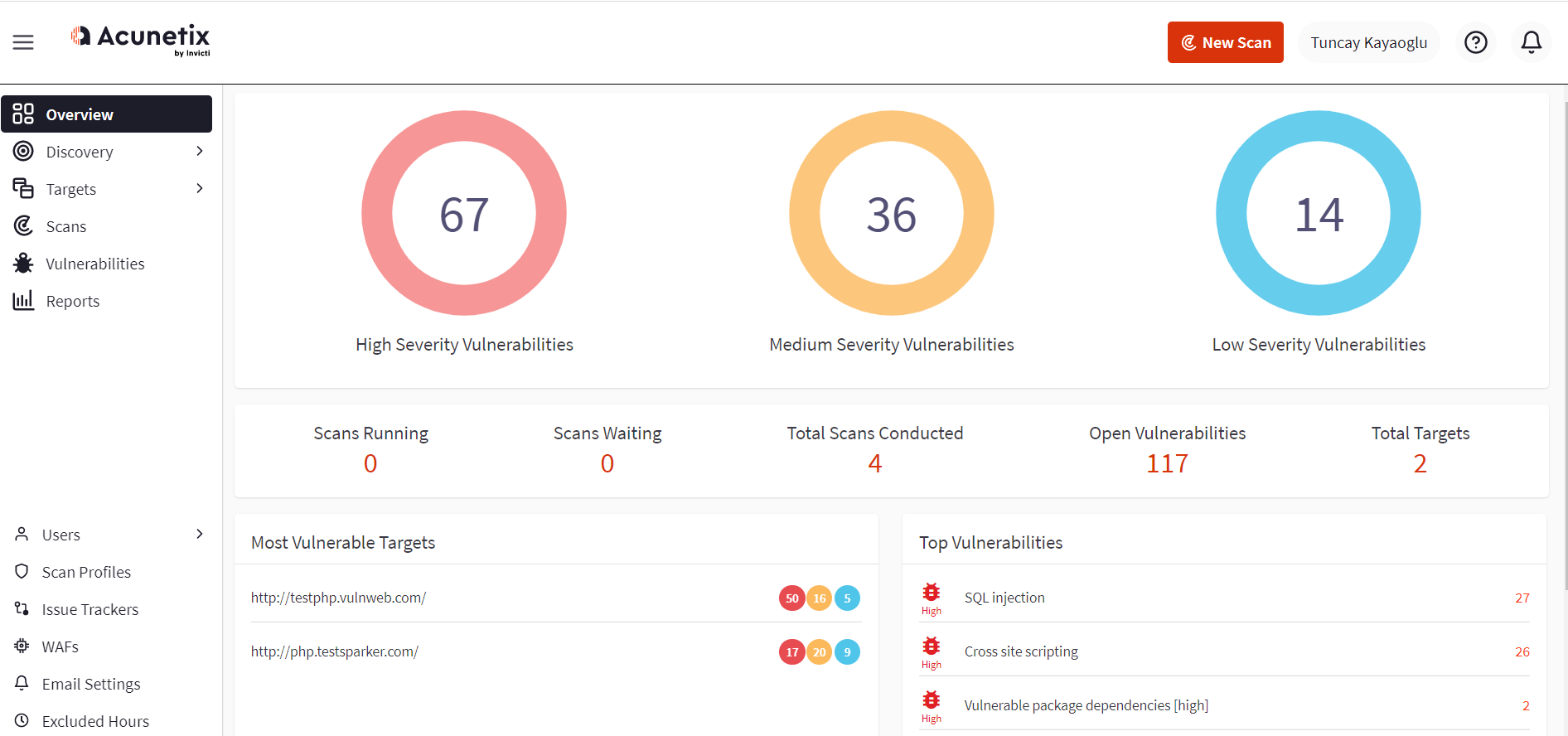Open the hamburger menu icon
Screen dimensions: 1568x736
23,42
